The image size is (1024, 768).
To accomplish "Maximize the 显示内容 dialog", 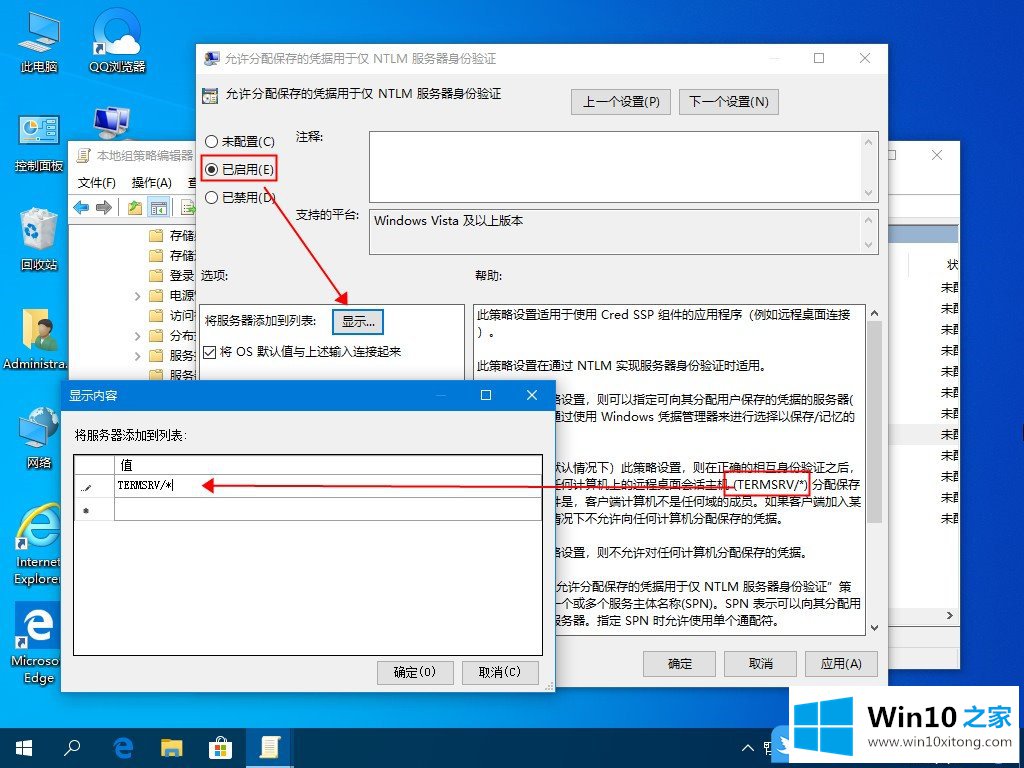I will 486,395.
